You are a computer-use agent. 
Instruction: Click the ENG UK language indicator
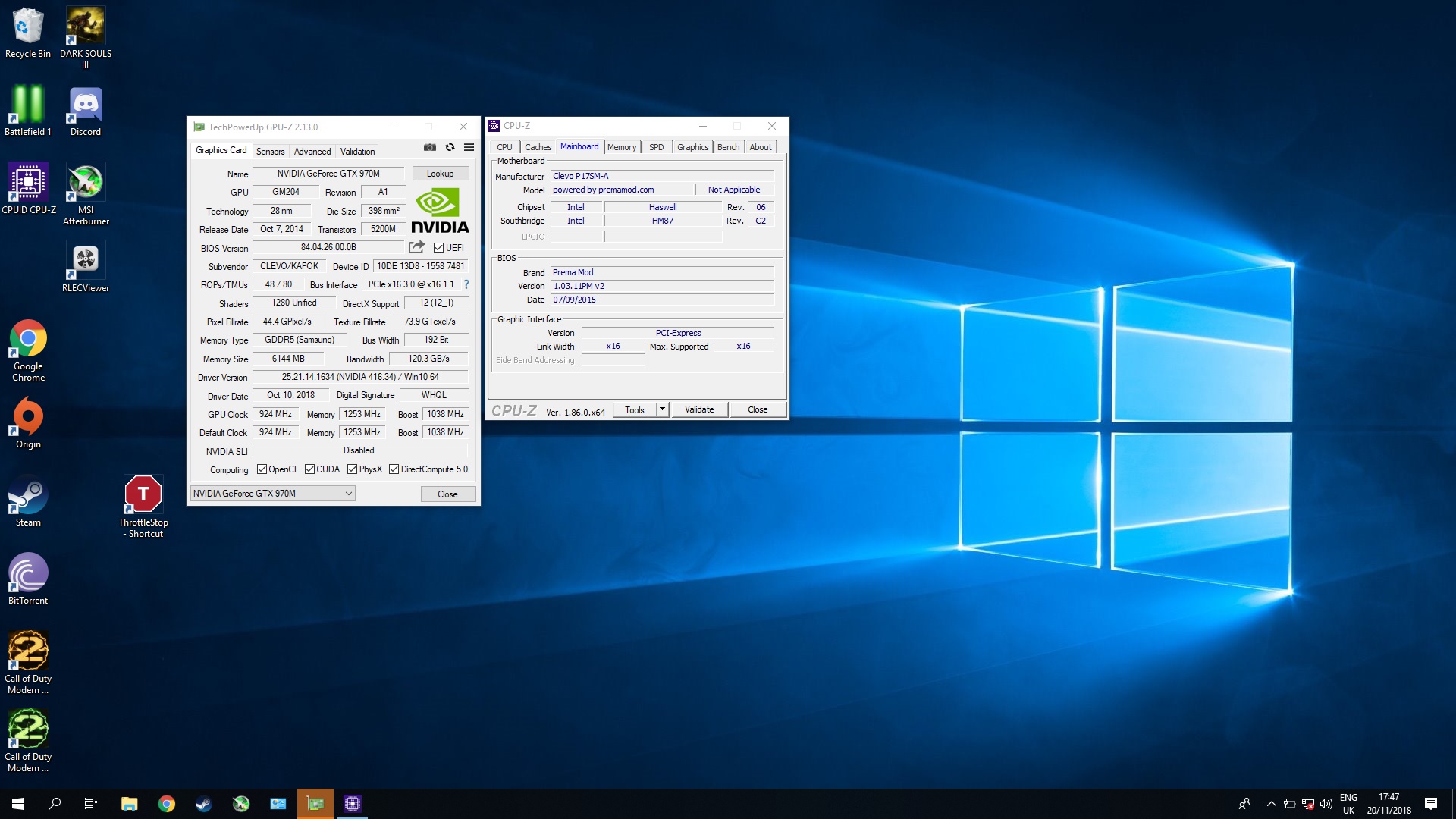click(1348, 804)
